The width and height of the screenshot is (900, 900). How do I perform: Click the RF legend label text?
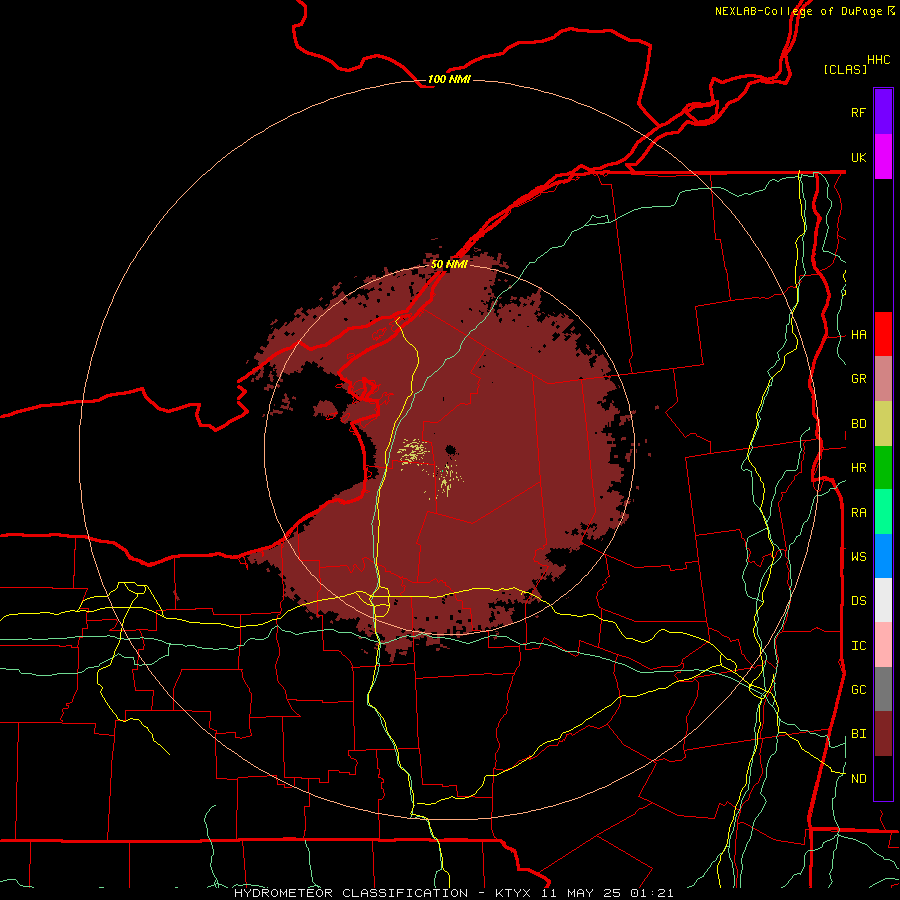tap(858, 112)
